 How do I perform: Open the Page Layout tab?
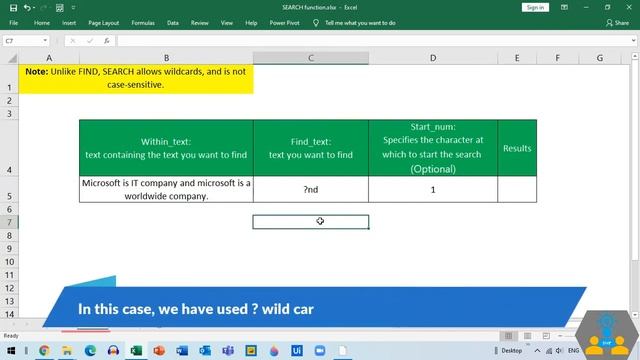104,23
